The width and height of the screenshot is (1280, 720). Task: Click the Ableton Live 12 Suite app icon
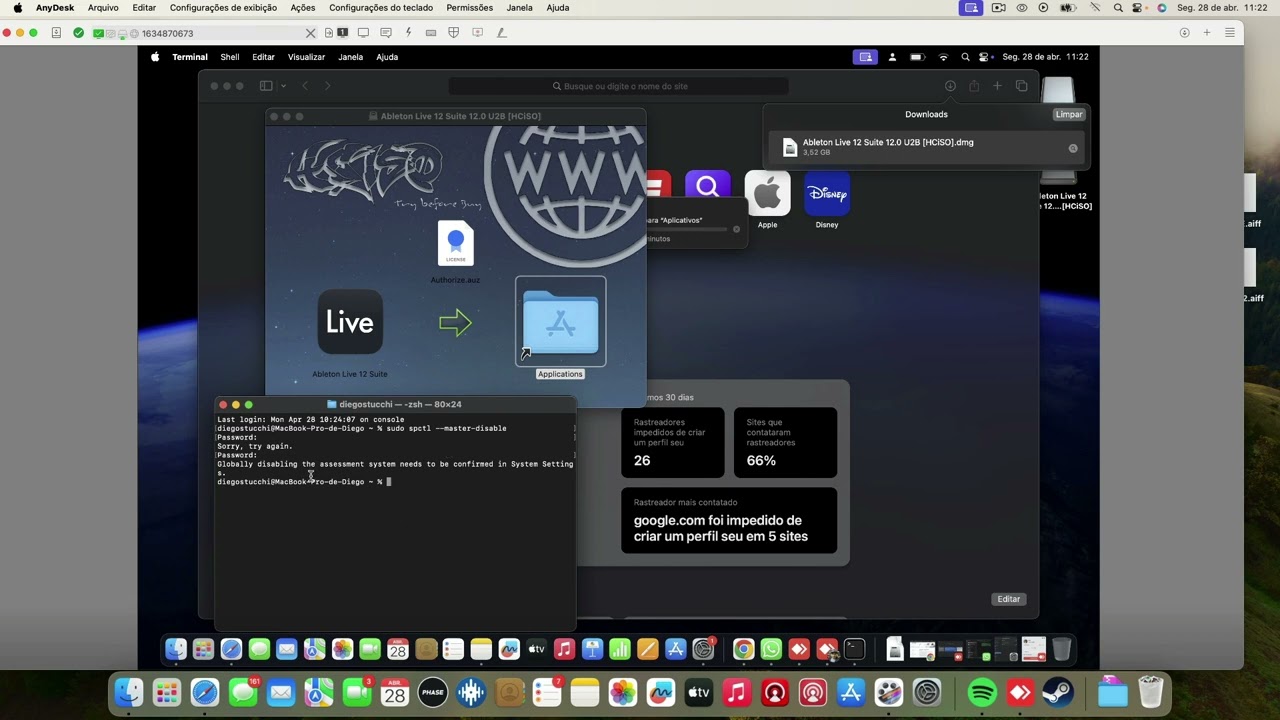pyautogui.click(x=350, y=322)
